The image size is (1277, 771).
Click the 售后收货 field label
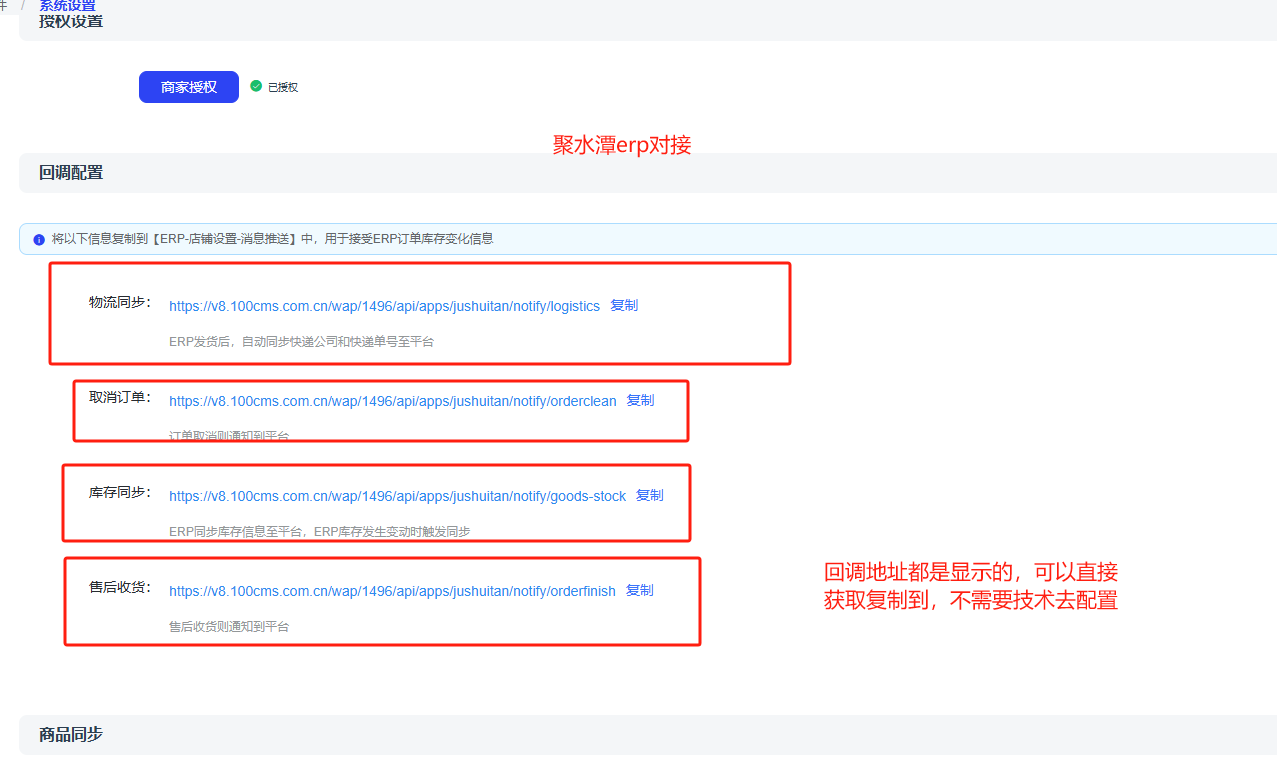point(120,587)
